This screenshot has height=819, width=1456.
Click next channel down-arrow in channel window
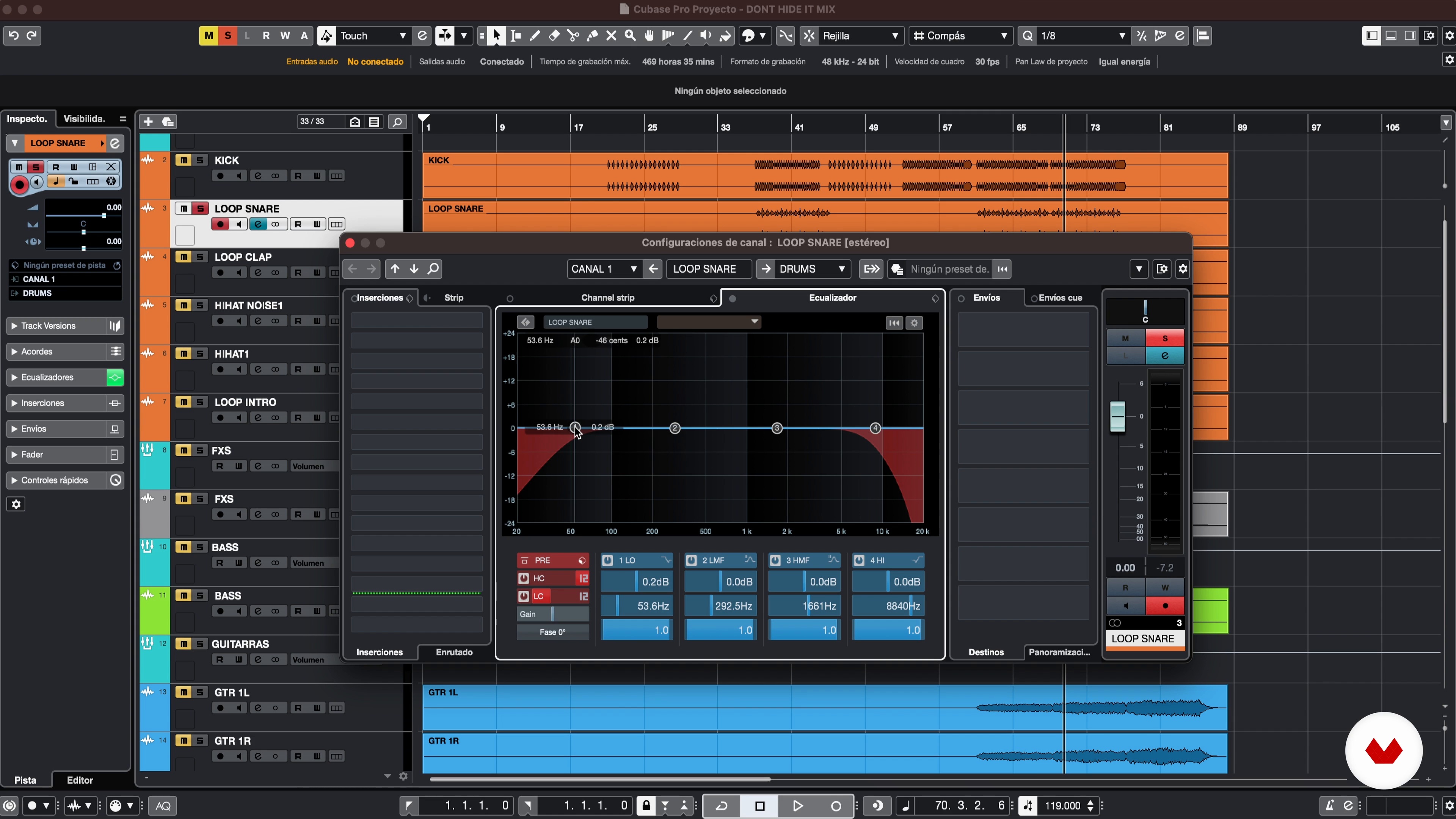coord(414,269)
